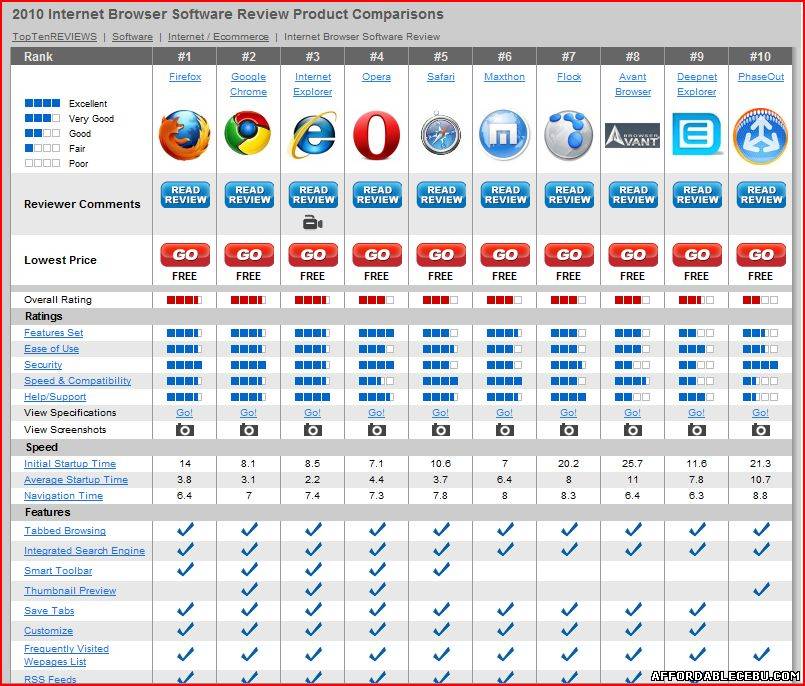Open the TopTenREVIEWS breadcrumb link

pyautogui.click(x=54, y=37)
